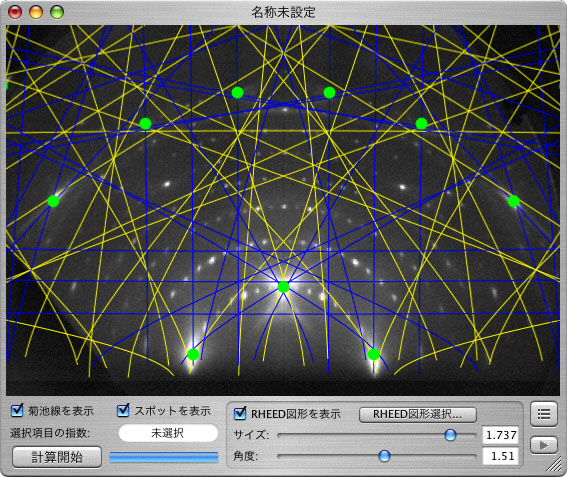This screenshot has width=567, height=477.
Task: Uncheck RHEED図形を表示 checkbox
Action: point(240,413)
